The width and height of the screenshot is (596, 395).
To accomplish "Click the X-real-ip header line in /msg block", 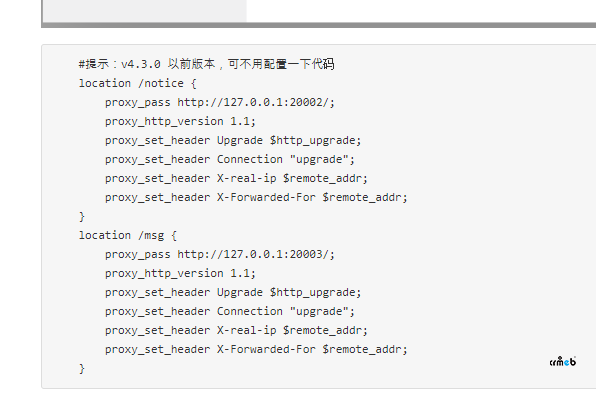I will (x=236, y=330).
